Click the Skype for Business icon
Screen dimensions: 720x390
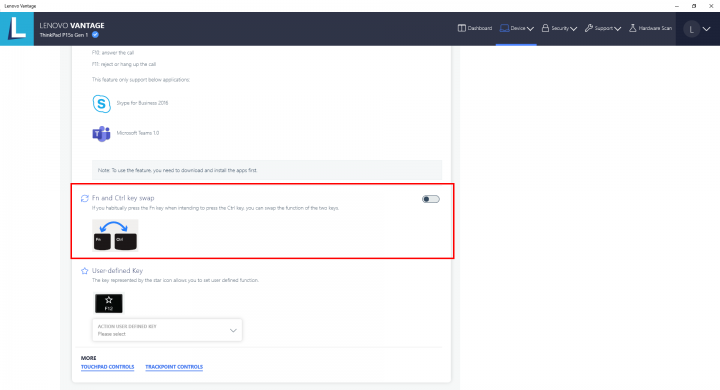pos(101,103)
